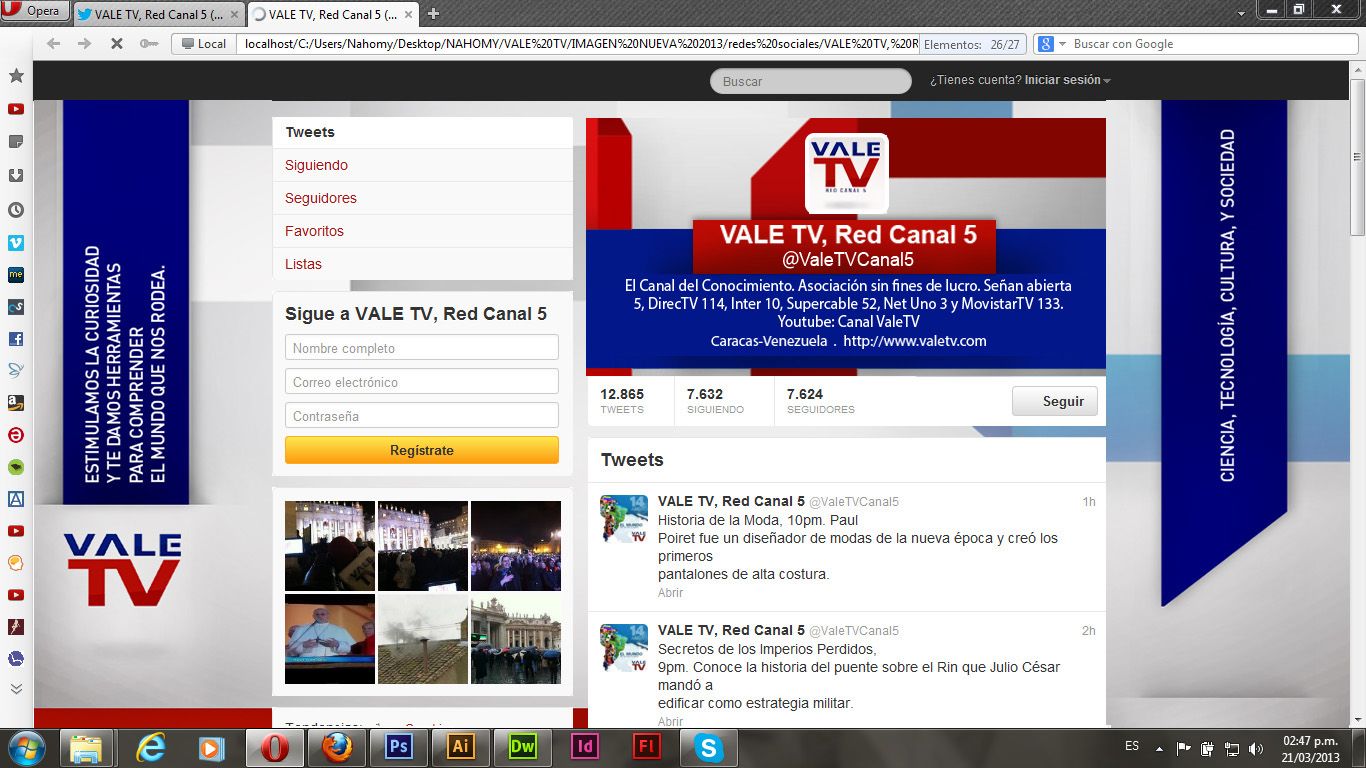
Task: Open Photoshop from the taskbar
Action: (399, 748)
